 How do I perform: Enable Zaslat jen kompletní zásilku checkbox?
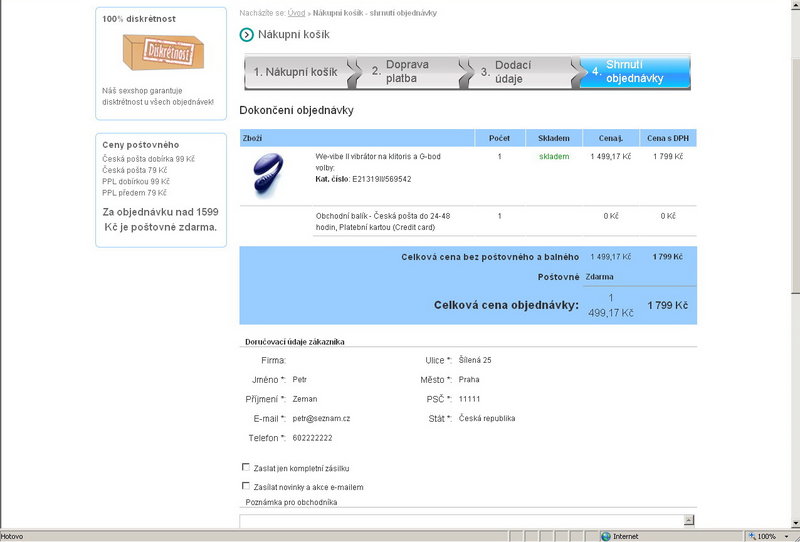click(246, 467)
